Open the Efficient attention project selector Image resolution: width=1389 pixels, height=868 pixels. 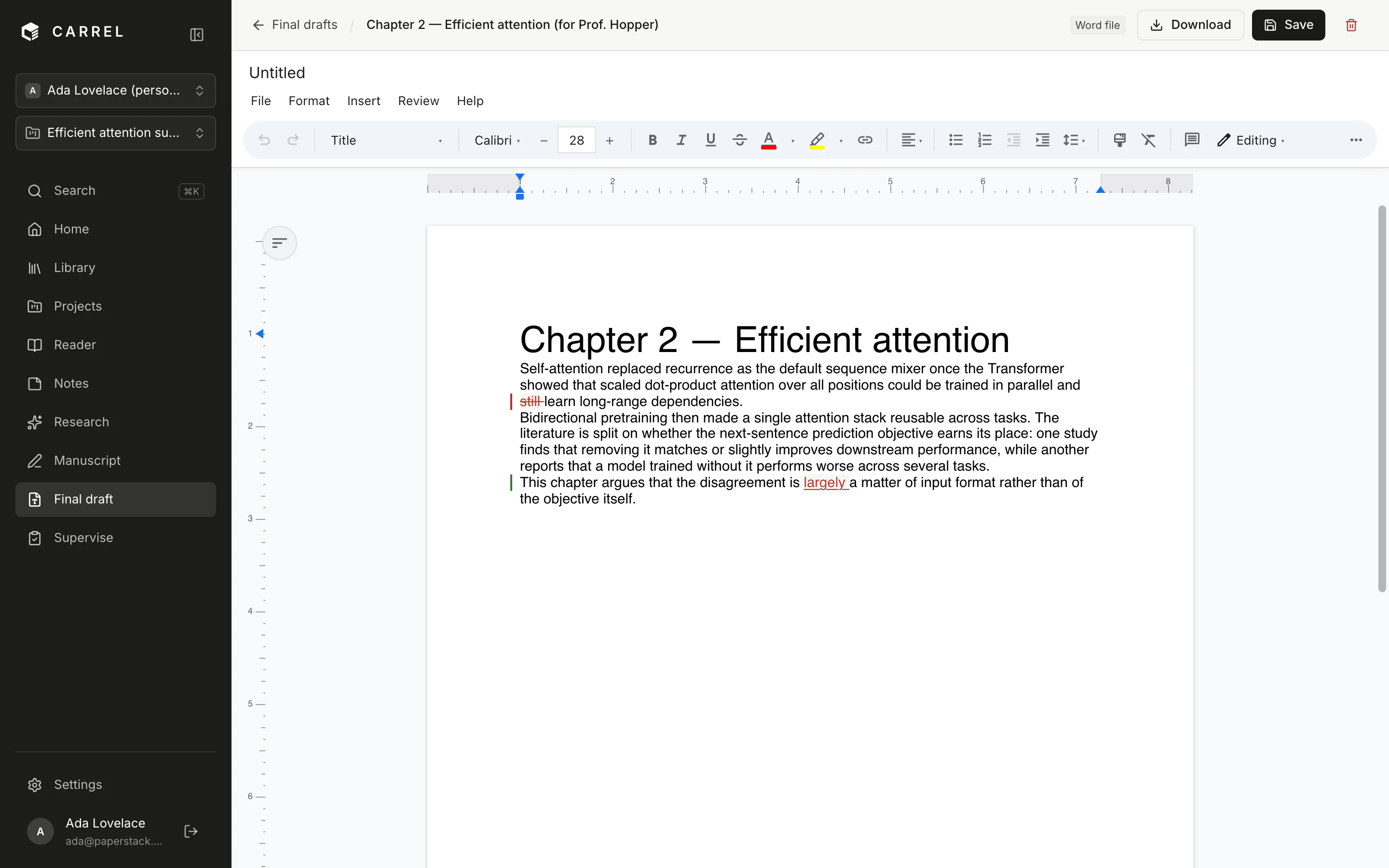point(115,133)
